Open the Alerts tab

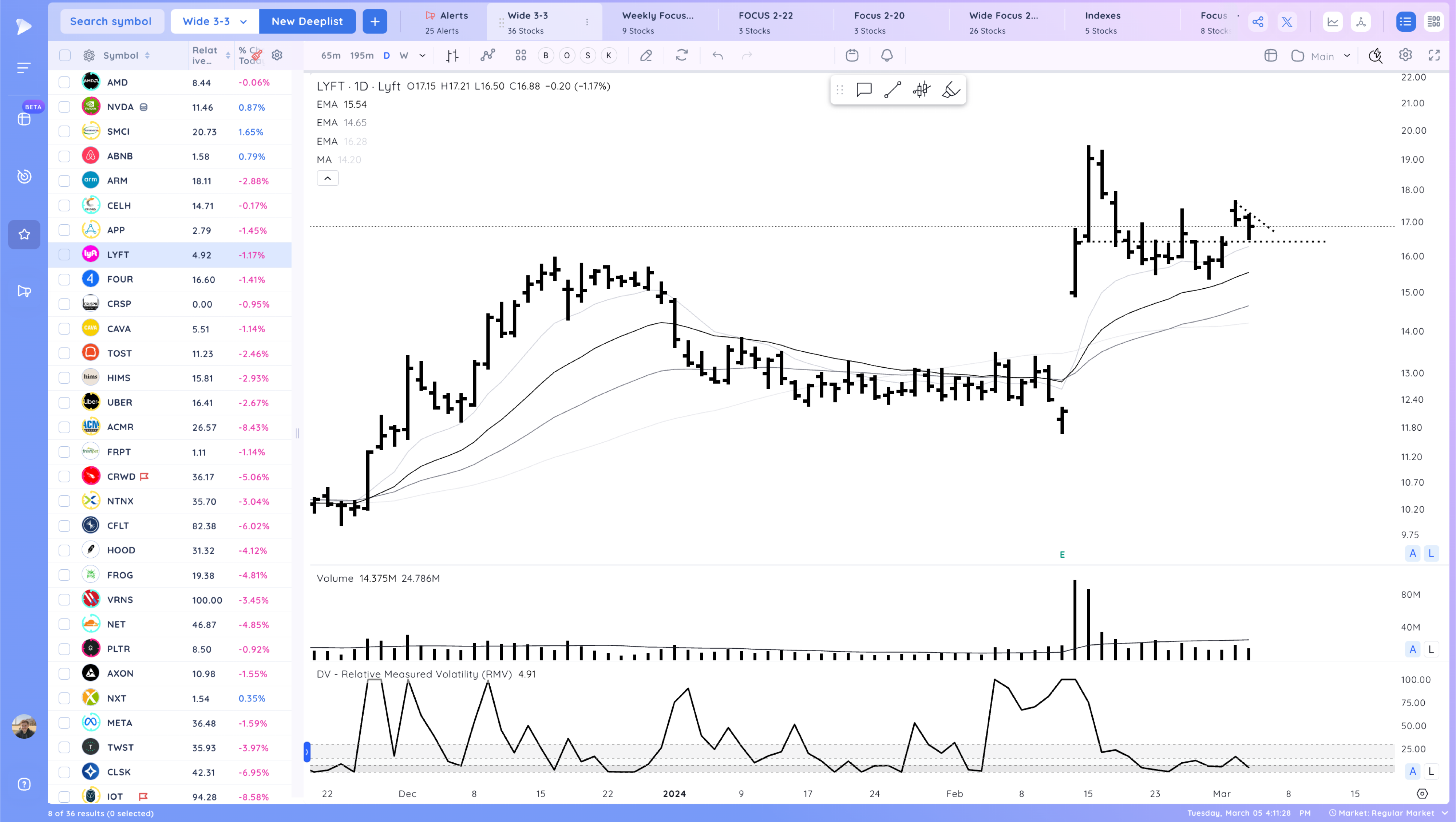click(446, 22)
